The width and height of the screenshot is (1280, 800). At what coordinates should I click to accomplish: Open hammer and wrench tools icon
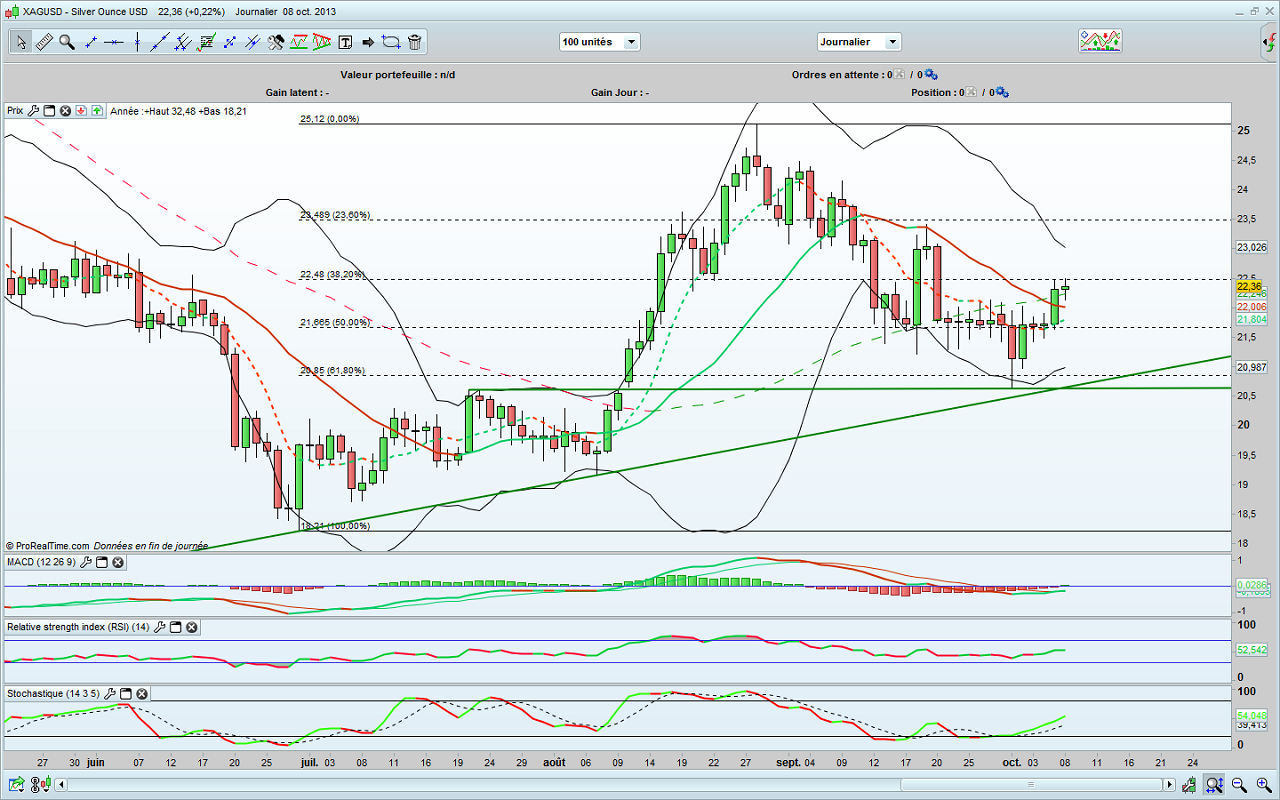(x=276, y=42)
